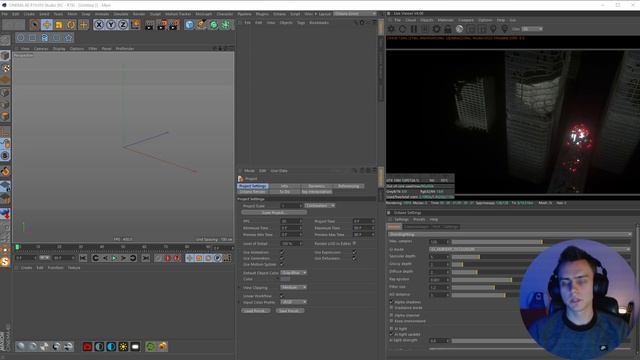The width and height of the screenshot is (640, 360).
Task: Click the green Subdivision Surface icon
Action: 213,25
